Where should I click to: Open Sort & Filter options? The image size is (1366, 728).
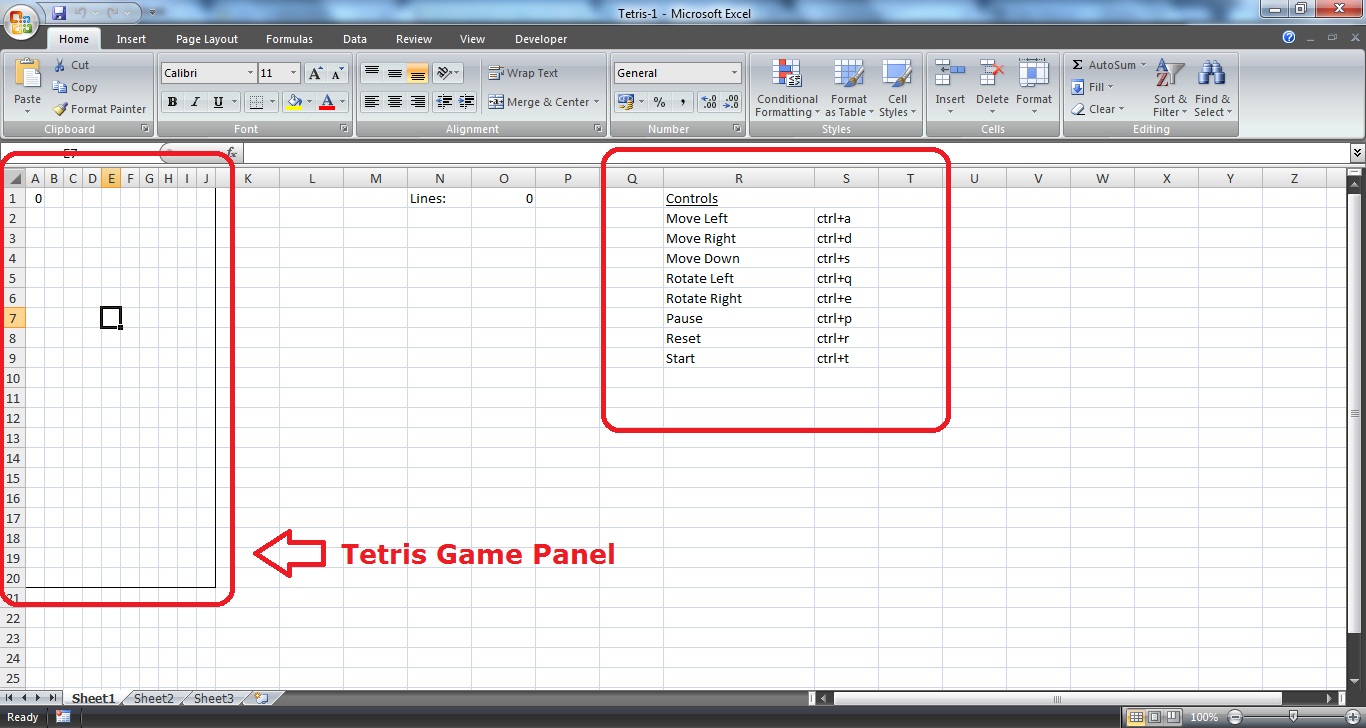coord(1170,88)
